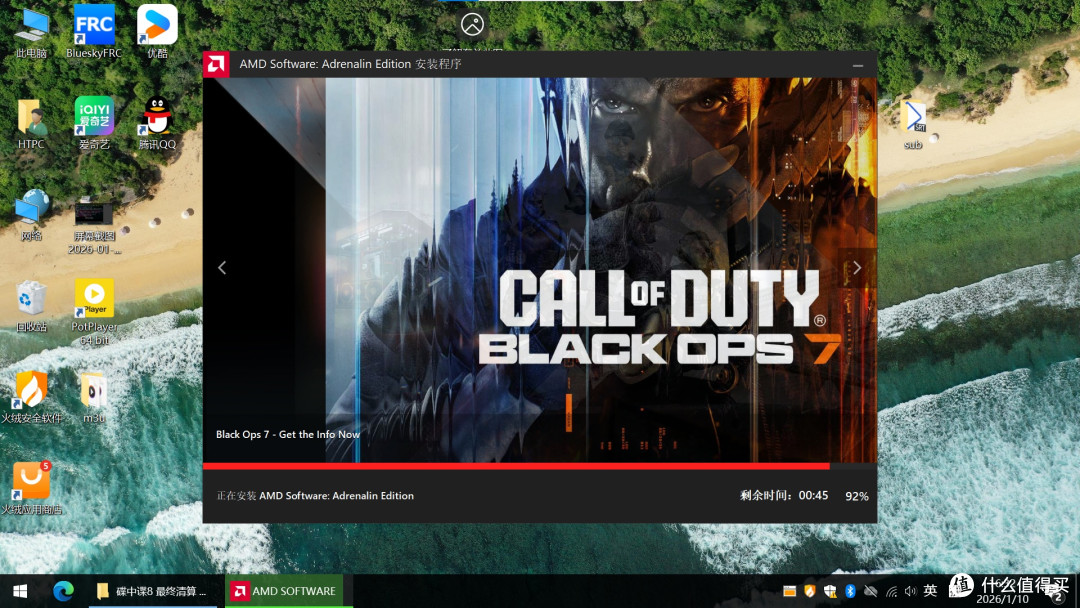Select the 火绒安全软件 desktop shortcut

pos(32,397)
